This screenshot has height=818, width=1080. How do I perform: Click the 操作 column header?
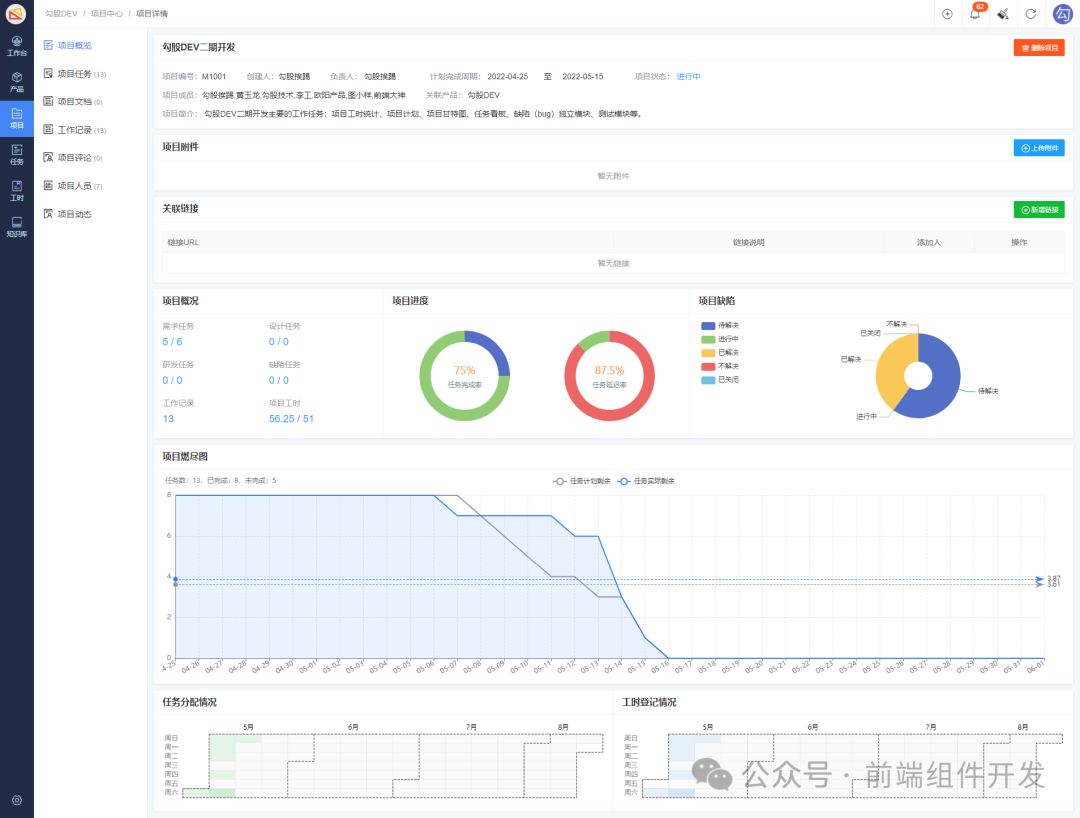coord(1019,242)
